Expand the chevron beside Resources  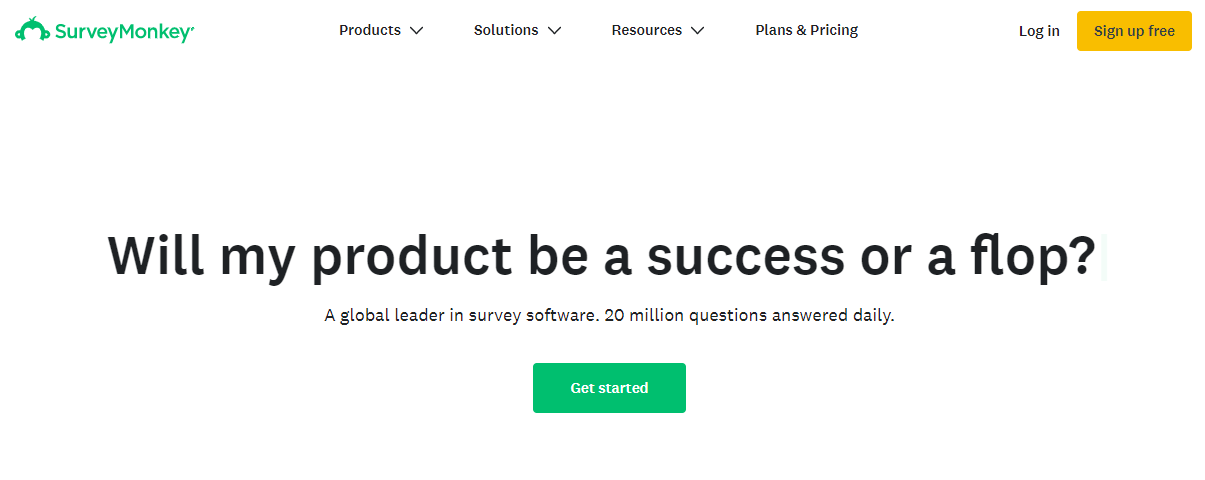(x=697, y=31)
